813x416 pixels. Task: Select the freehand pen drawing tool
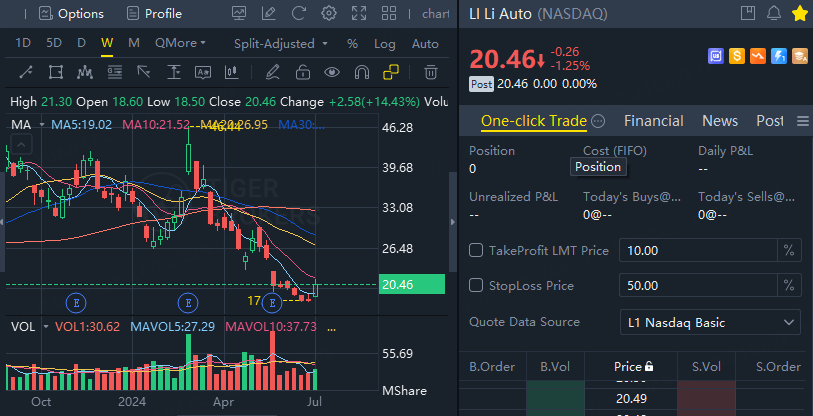click(x=272, y=73)
